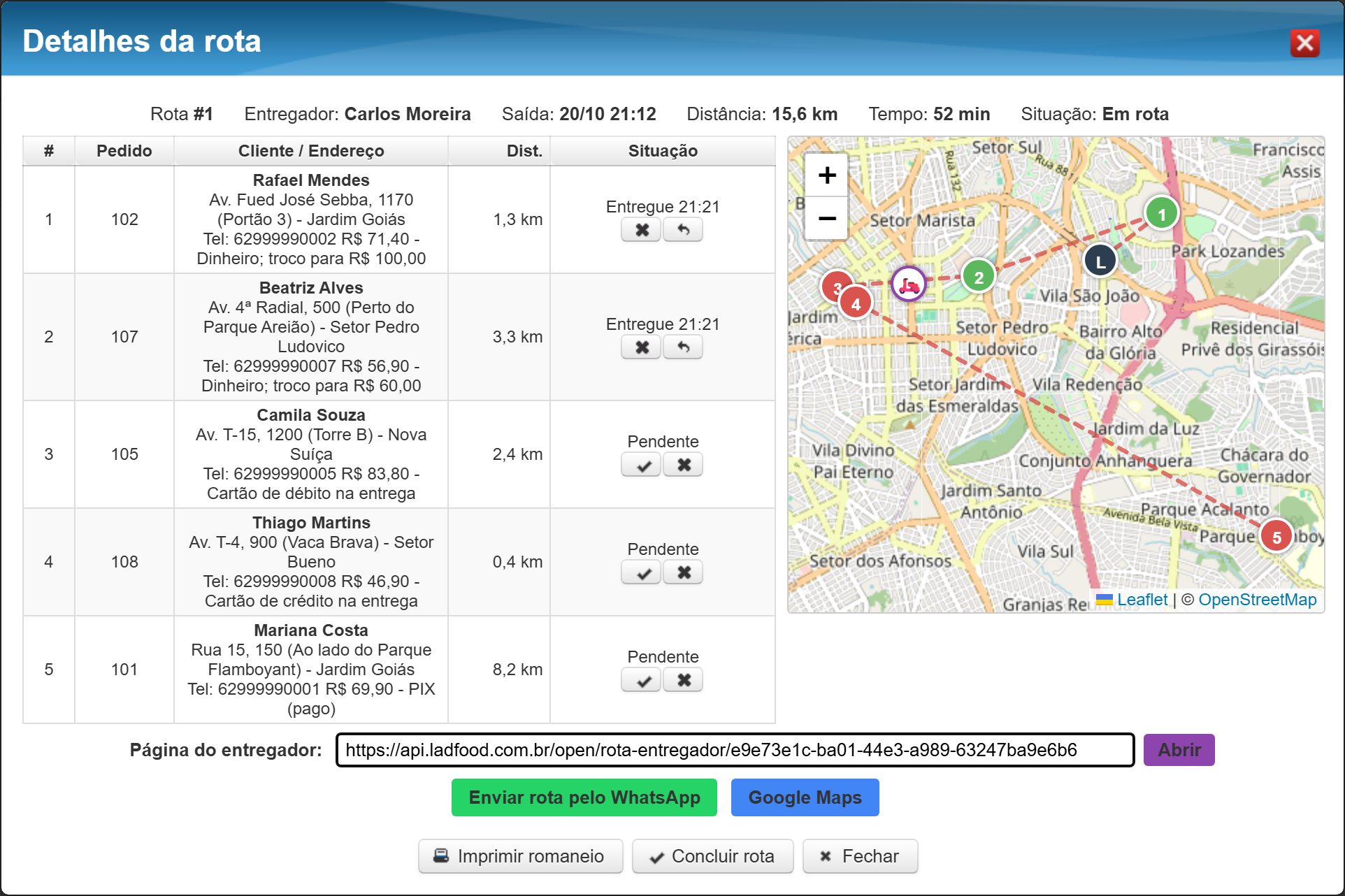
Task: Reject delivery for Thiago Martins order 108
Action: 683,572
